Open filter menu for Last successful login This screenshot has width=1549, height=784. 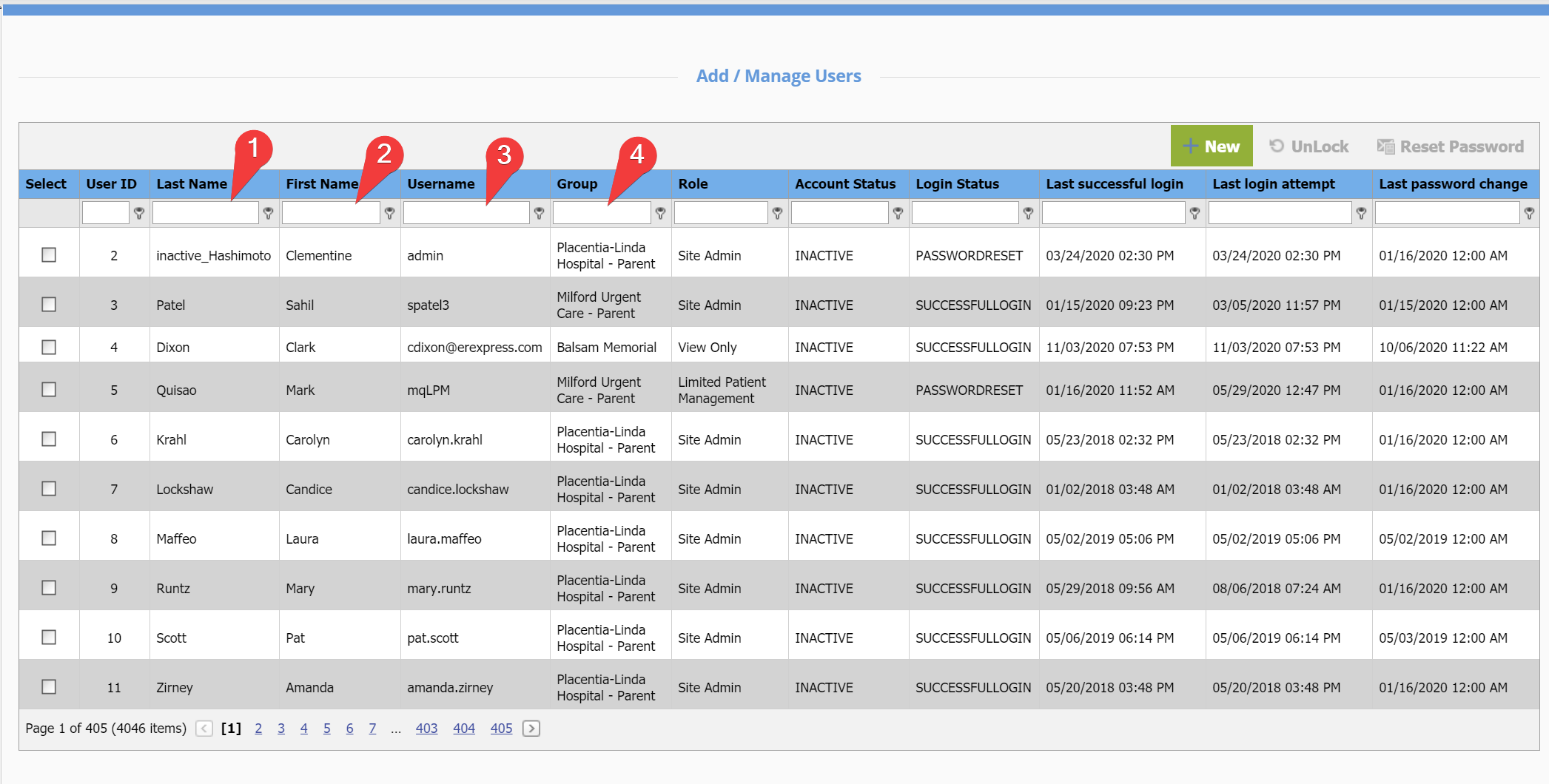point(1194,213)
